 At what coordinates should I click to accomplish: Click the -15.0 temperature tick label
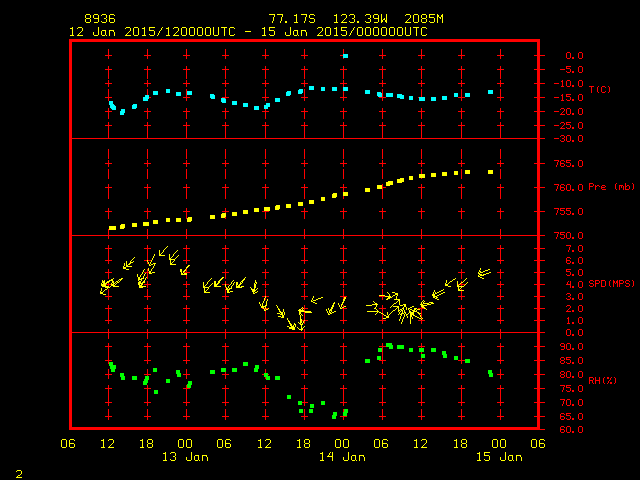[x=568, y=98]
